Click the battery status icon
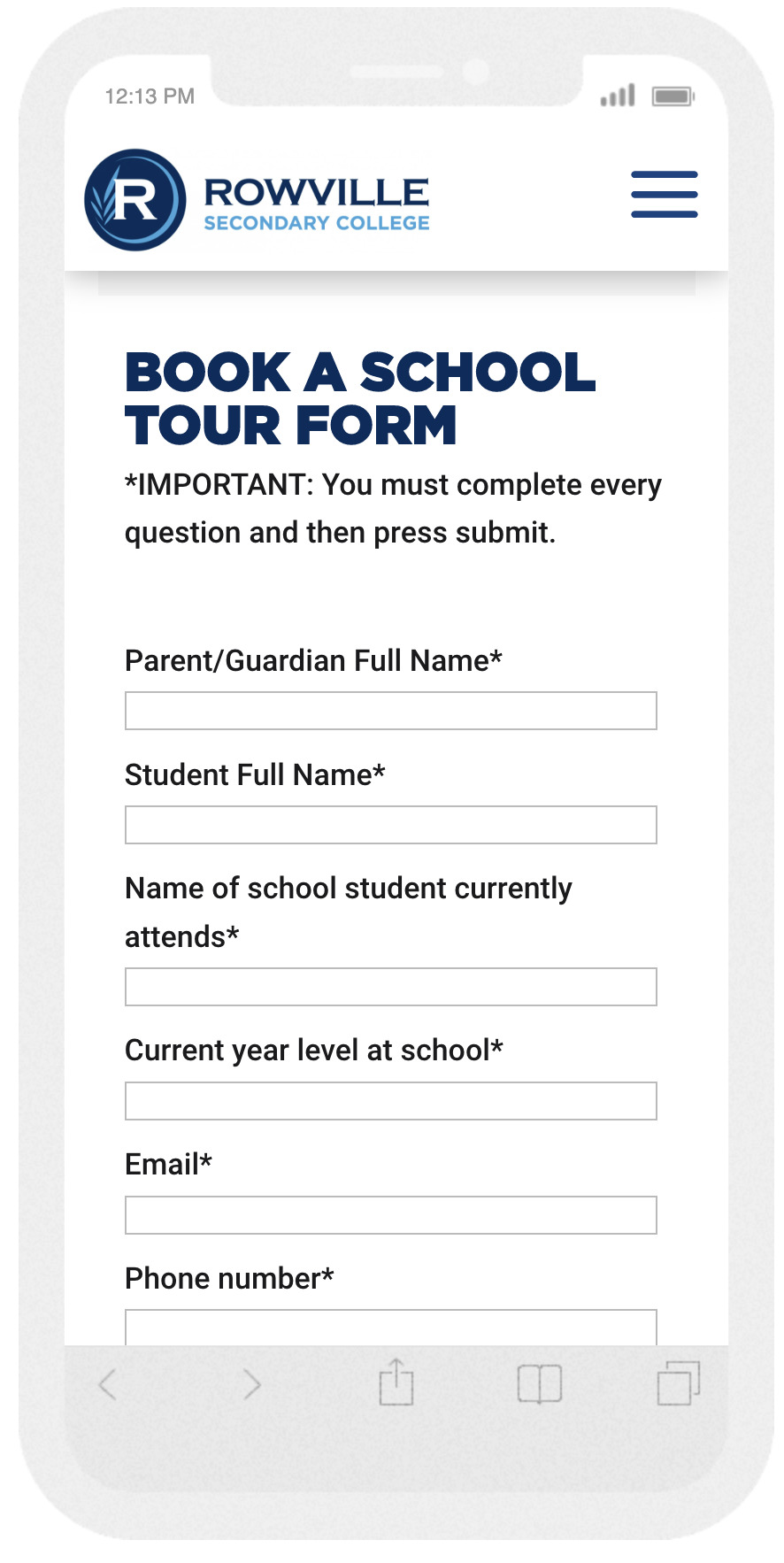The width and height of the screenshot is (784, 1563). 673,96
